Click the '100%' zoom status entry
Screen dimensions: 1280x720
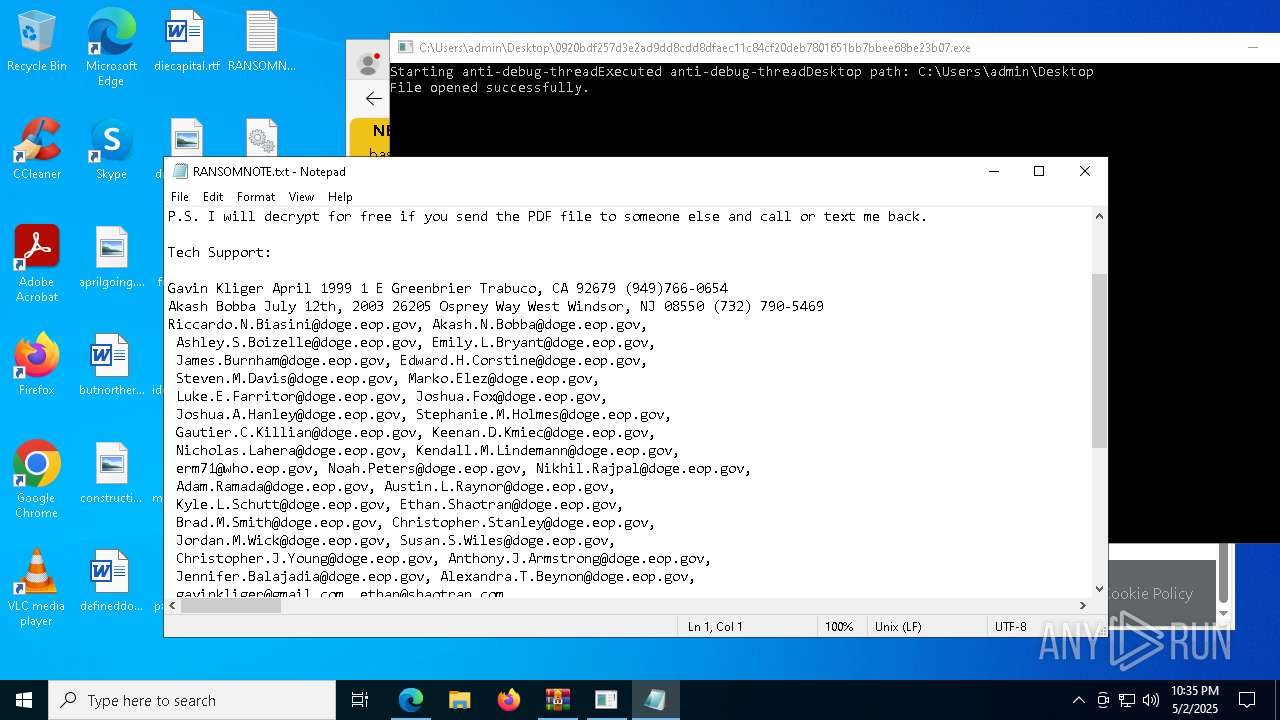839,627
